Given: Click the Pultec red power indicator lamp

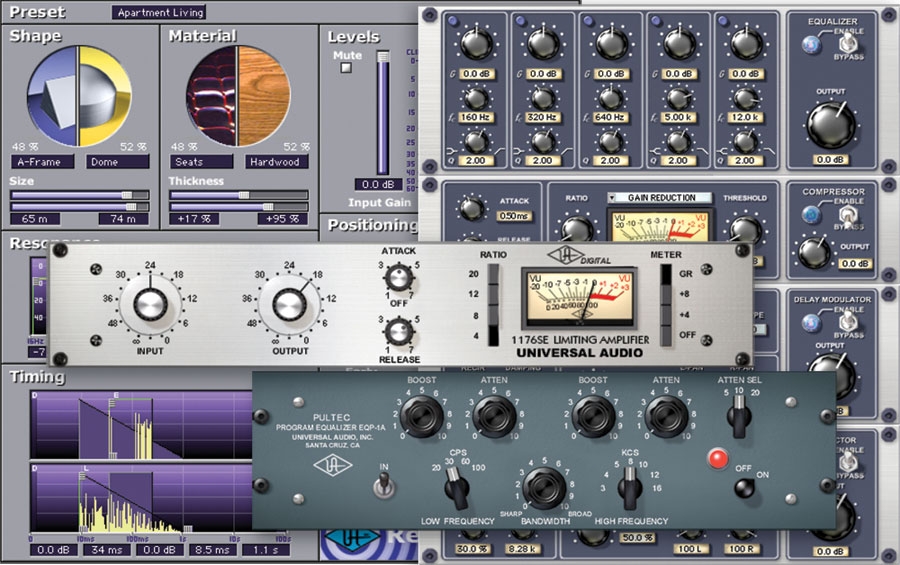Looking at the screenshot, I should (x=718, y=458).
